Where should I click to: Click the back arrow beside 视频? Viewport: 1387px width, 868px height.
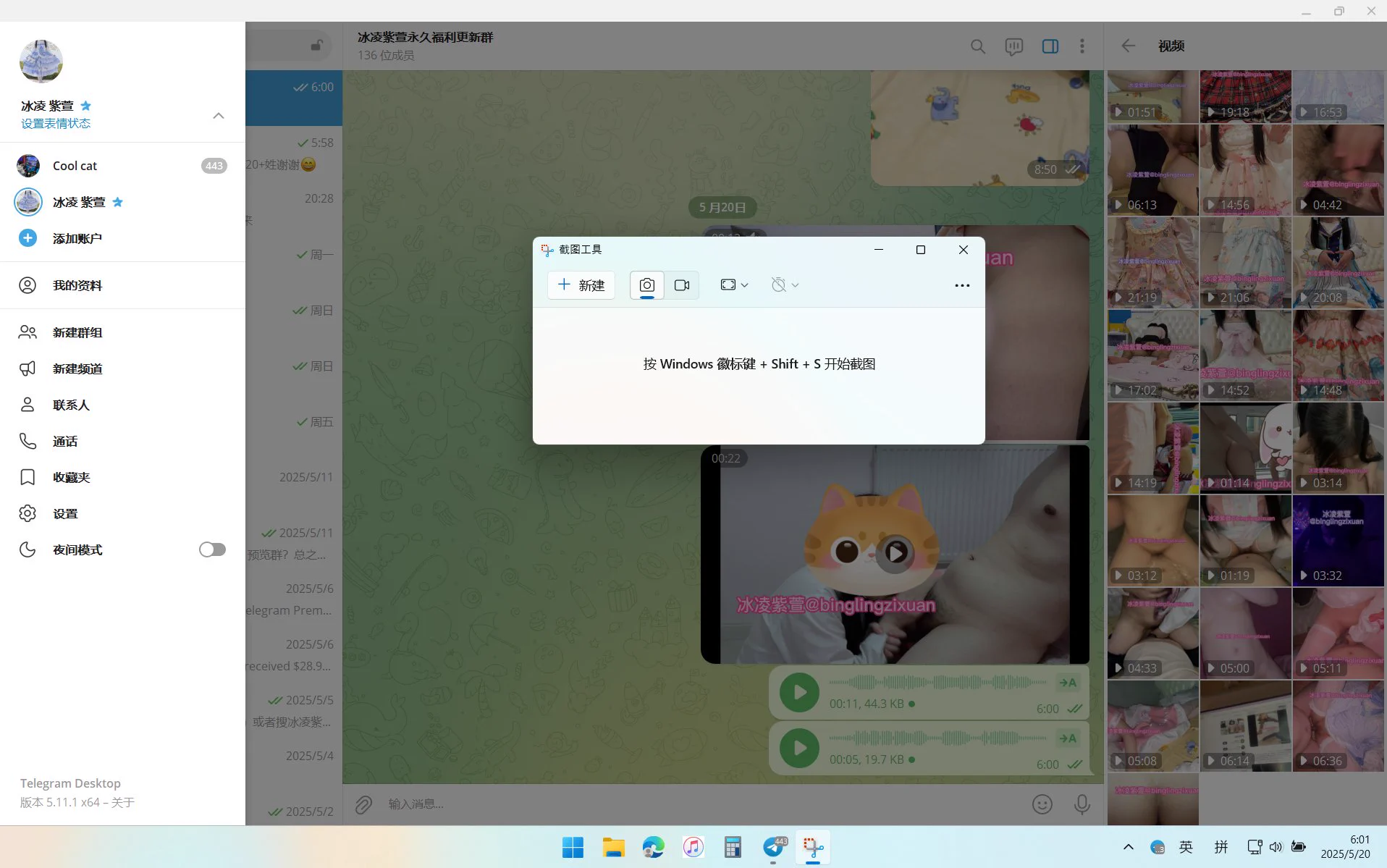[1128, 46]
